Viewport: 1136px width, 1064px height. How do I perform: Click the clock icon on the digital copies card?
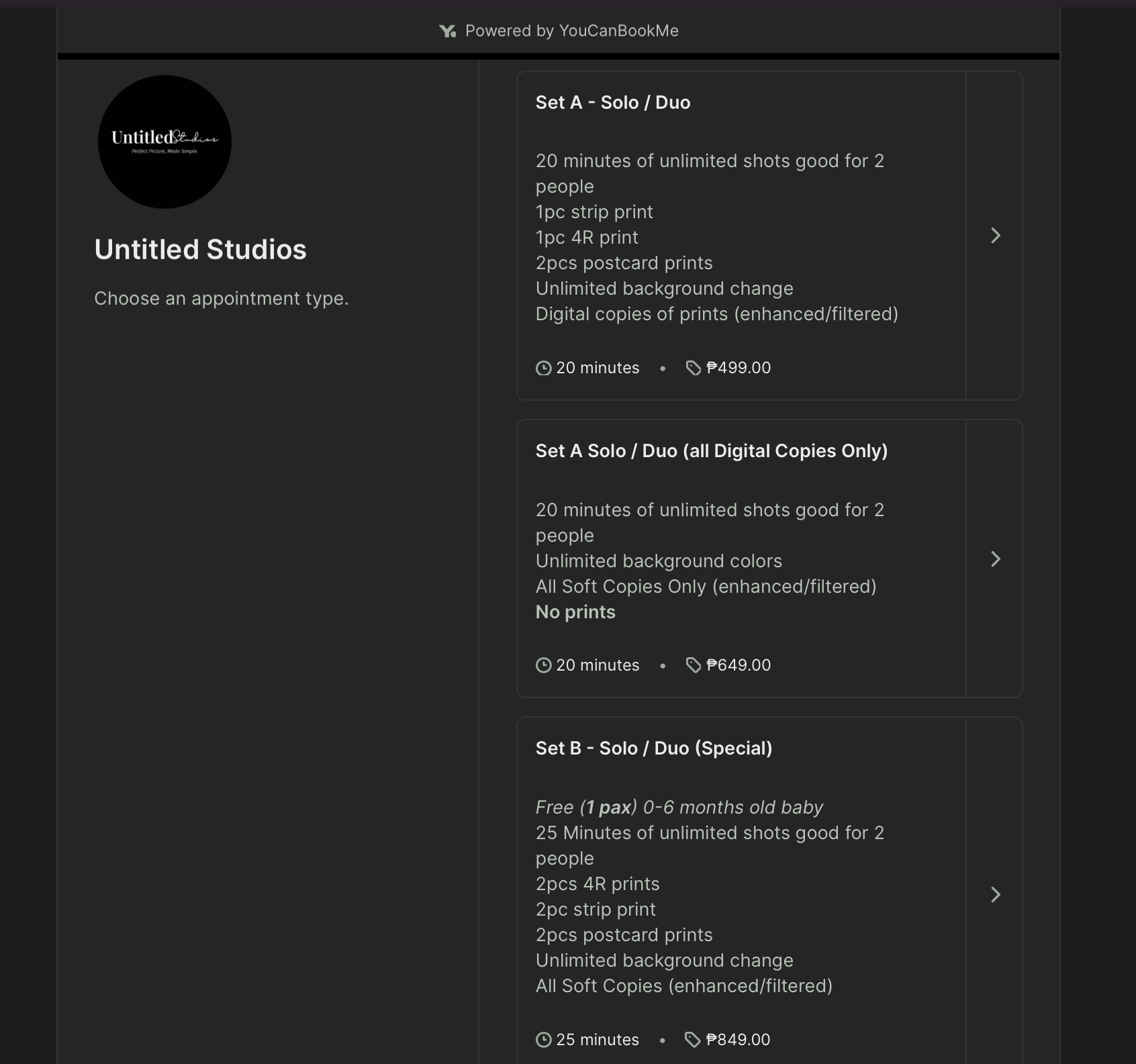pyautogui.click(x=543, y=665)
